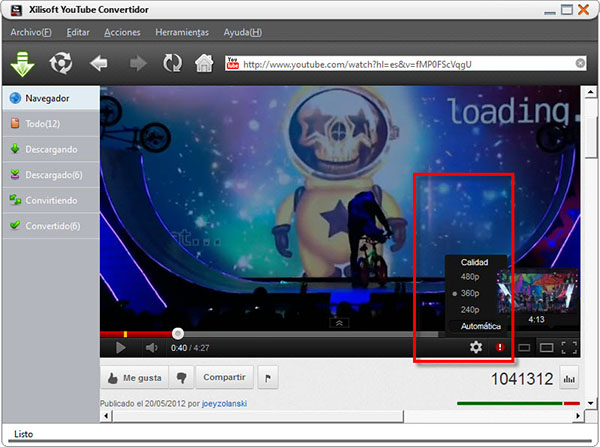Enter fullscreen with the fullscreen icon

click(x=569, y=347)
